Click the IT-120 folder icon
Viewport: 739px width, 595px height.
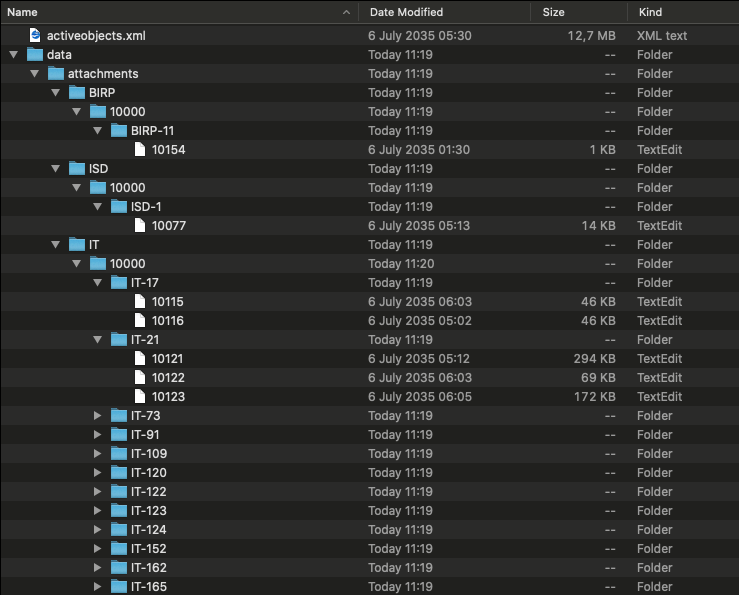point(119,472)
